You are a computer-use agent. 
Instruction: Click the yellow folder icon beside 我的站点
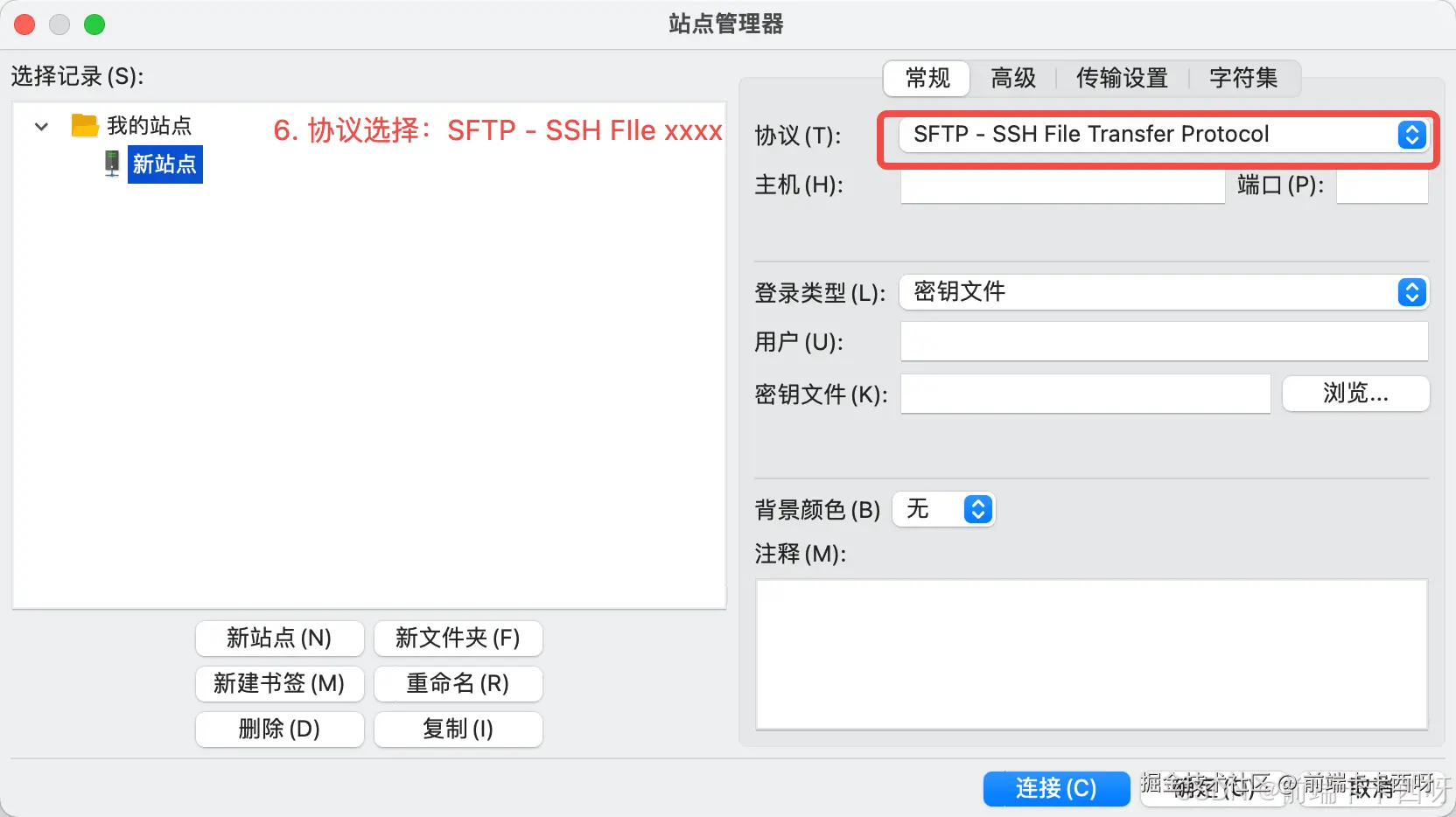83,125
